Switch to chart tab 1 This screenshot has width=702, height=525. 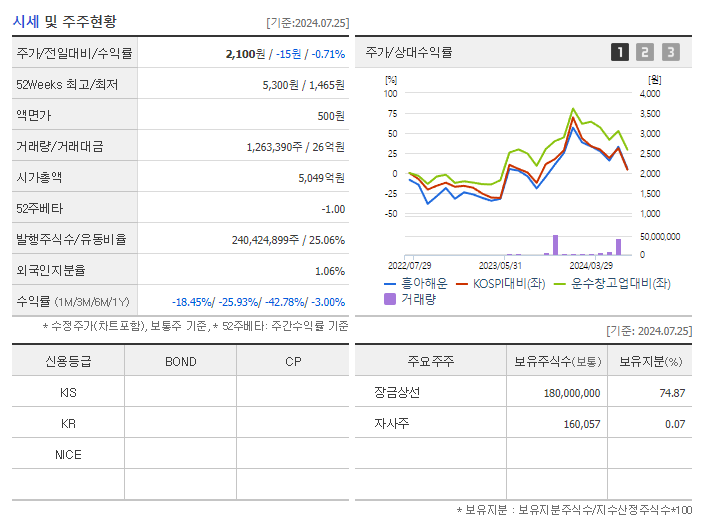click(x=620, y=52)
